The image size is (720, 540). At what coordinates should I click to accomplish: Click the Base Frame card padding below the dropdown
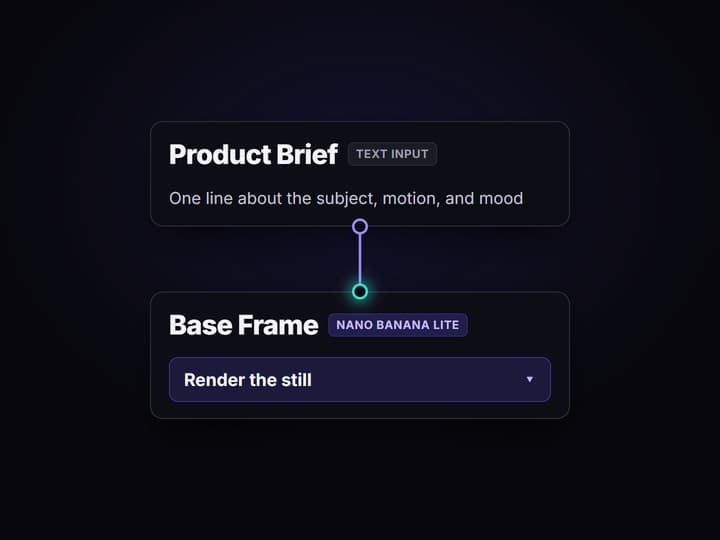360,410
